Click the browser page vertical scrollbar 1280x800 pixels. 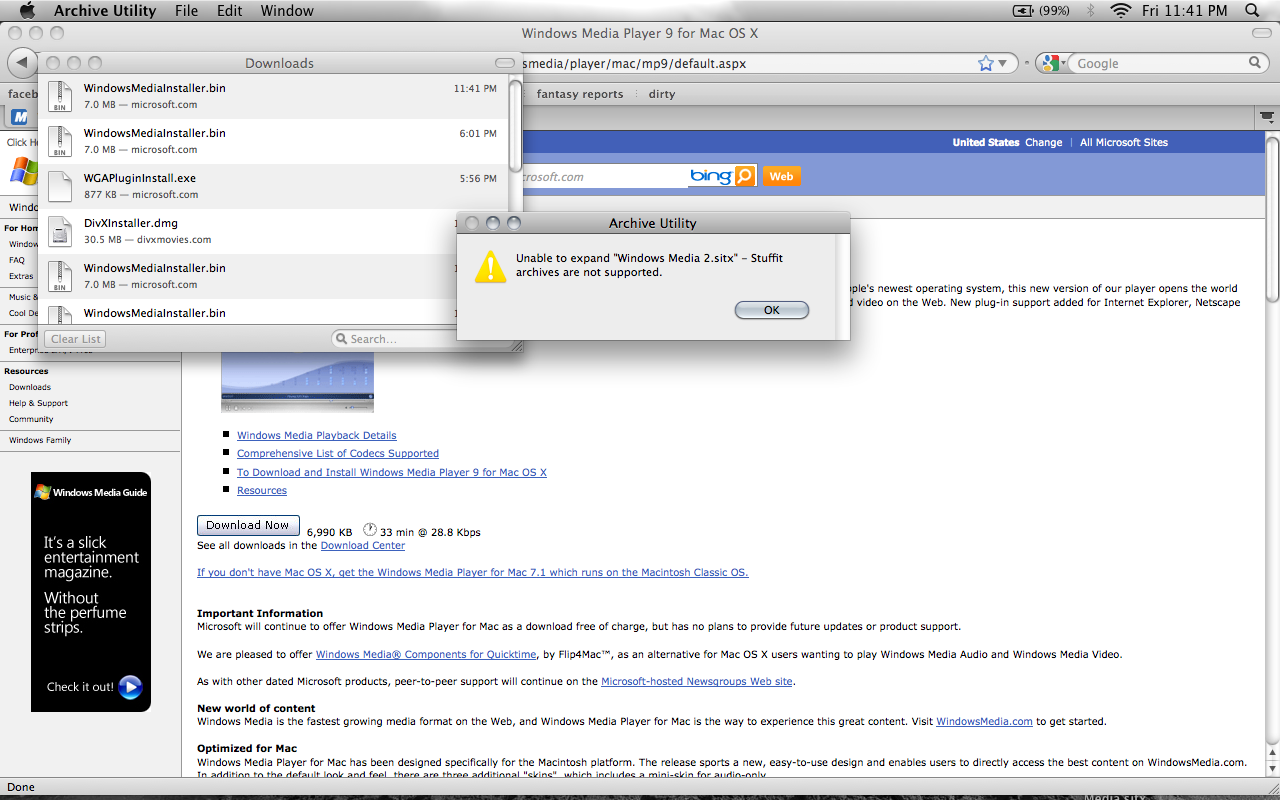tap(1272, 220)
